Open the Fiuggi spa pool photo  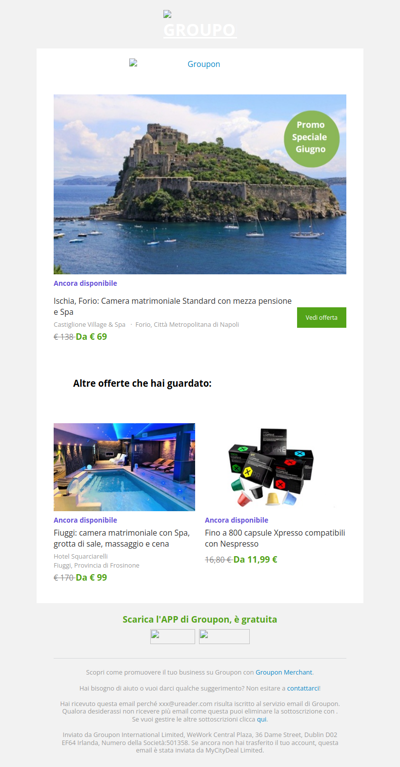click(x=124, y=467)
